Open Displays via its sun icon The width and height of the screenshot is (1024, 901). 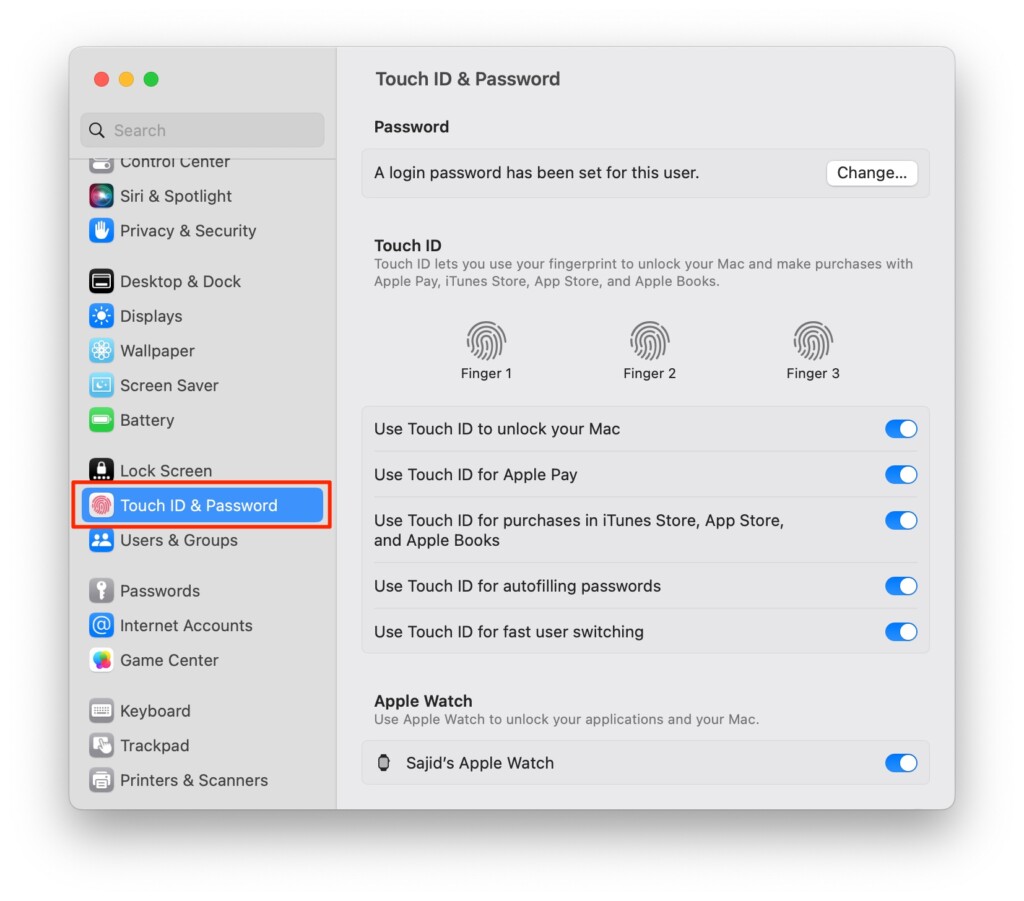tap(101, 316)
